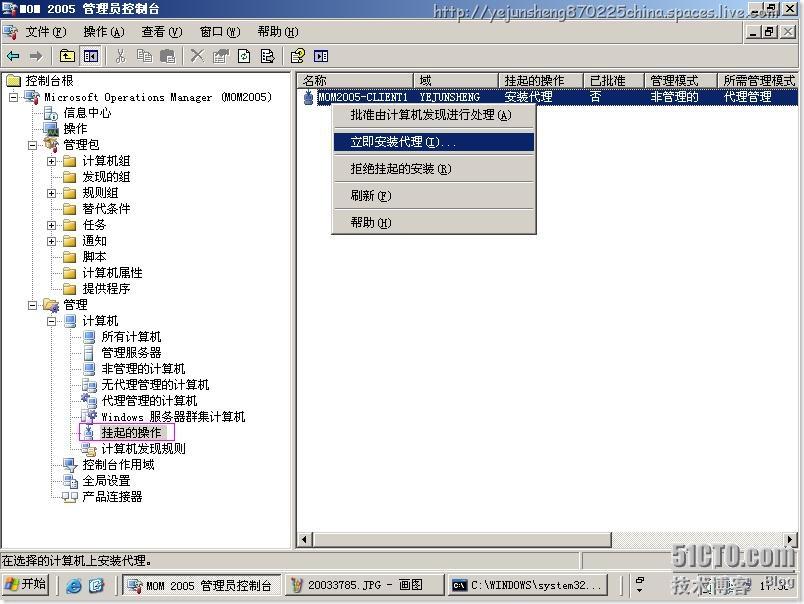Toggle the Show/Hide console tree icon
The image size is (804, 604).
click(x=91, y=56)
